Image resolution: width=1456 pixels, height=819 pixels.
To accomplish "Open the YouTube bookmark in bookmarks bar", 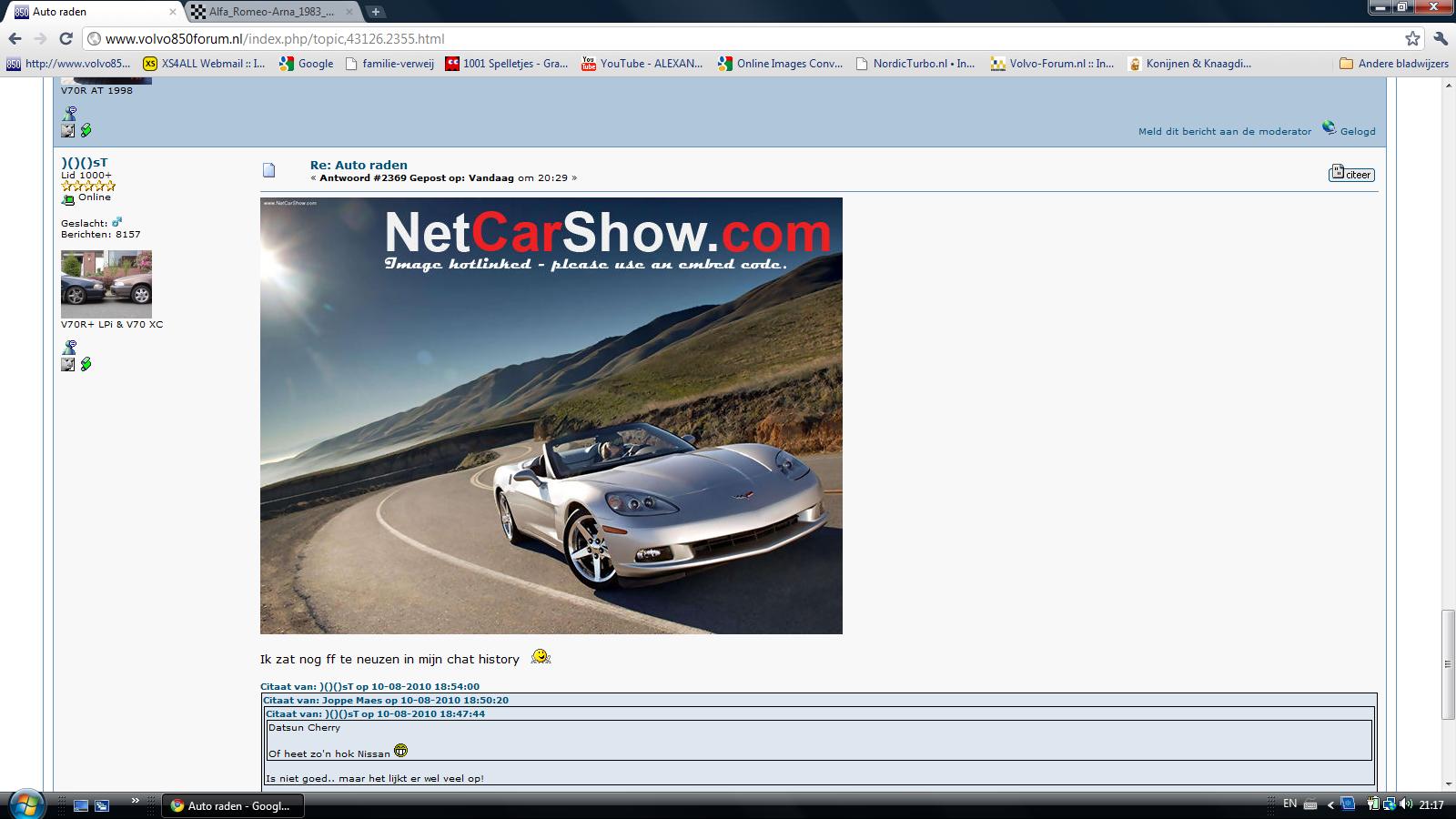I will pyautogui.click(x=642, y=64).
